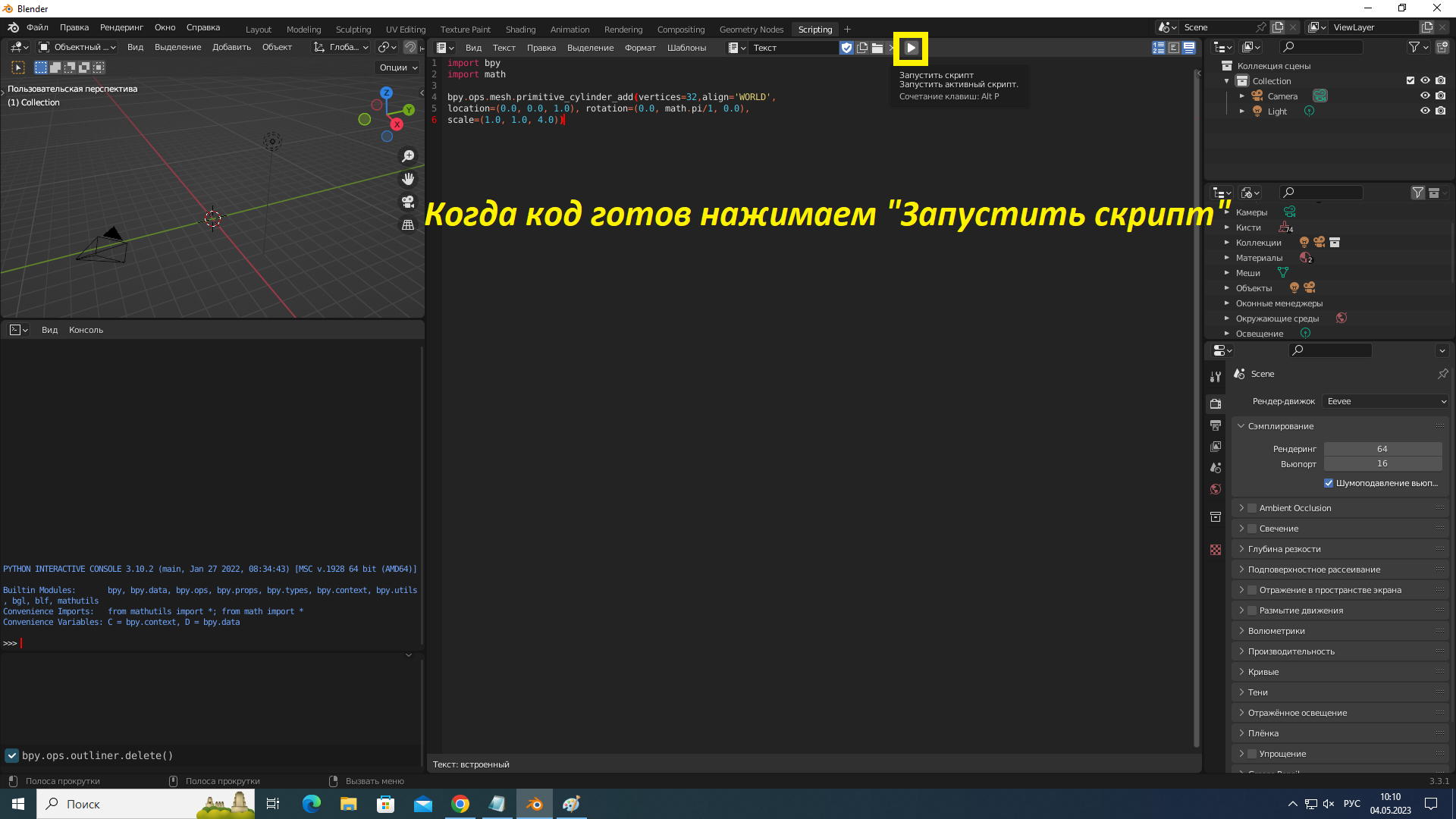Open the Шаблоны menu in text editor

tap(686, 48)
